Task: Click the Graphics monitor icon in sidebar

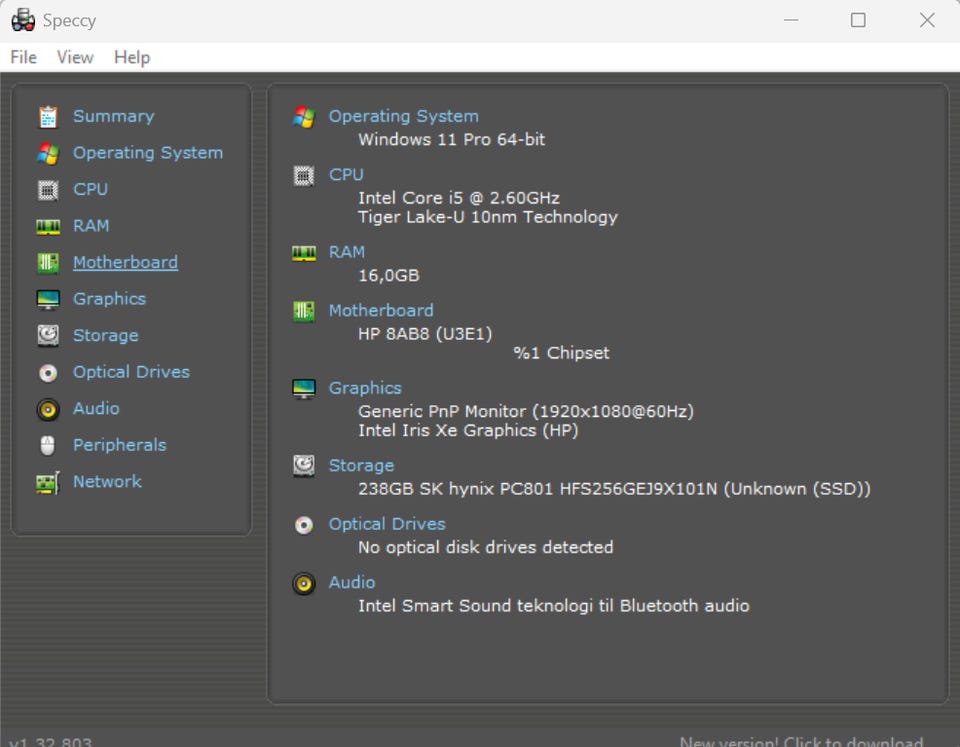Action: [x=48, y=299]
